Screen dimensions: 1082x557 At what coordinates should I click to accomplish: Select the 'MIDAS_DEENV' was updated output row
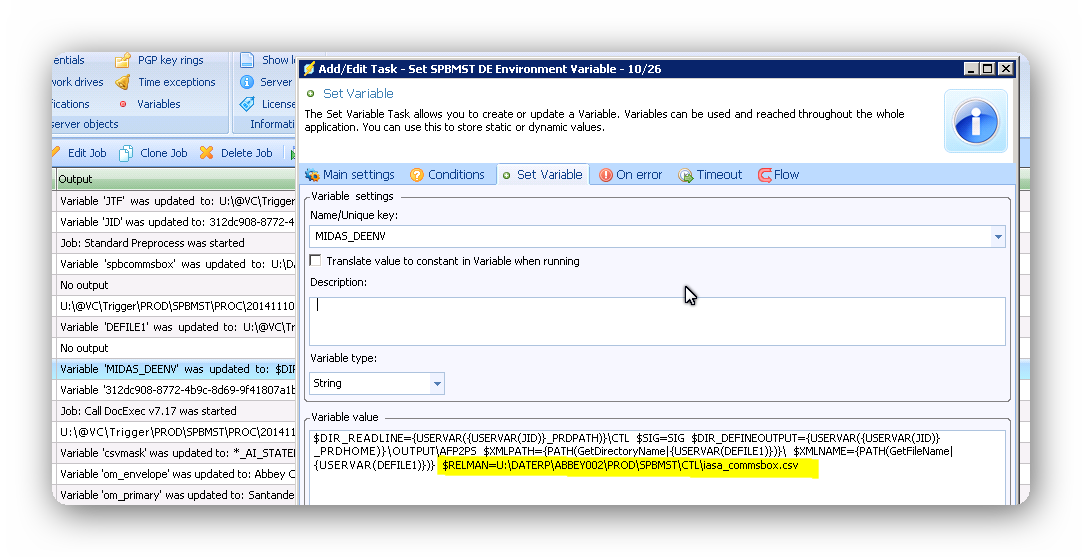[175, 369]
